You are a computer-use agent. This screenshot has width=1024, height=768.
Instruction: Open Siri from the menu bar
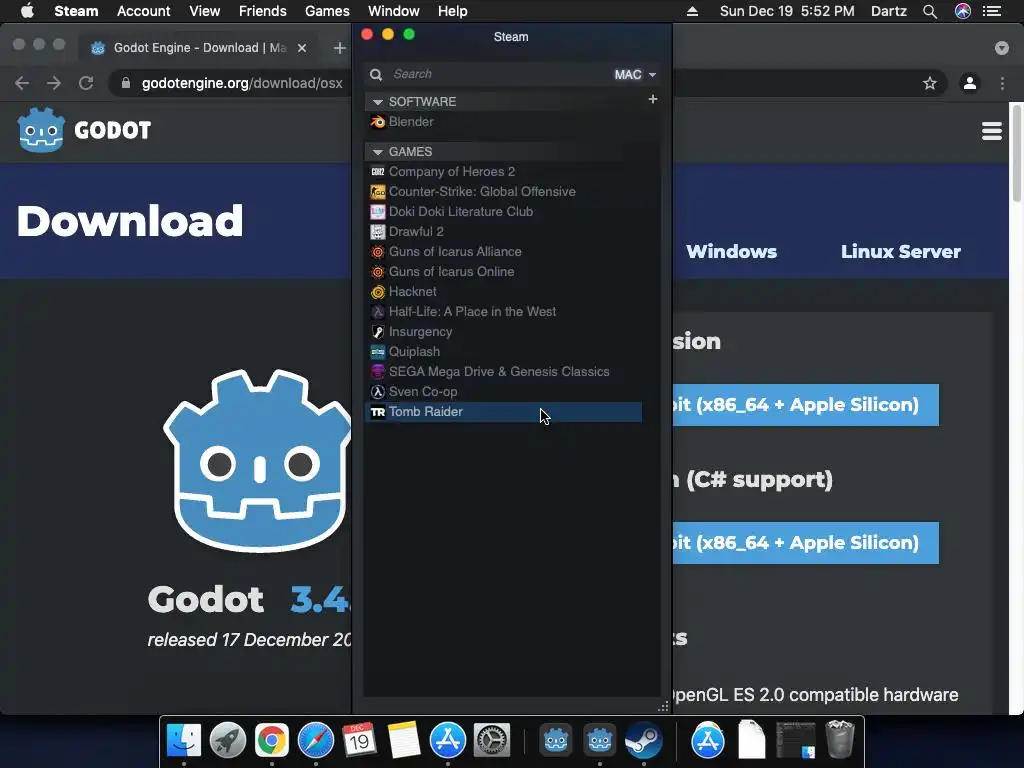[x=963, y=11]
